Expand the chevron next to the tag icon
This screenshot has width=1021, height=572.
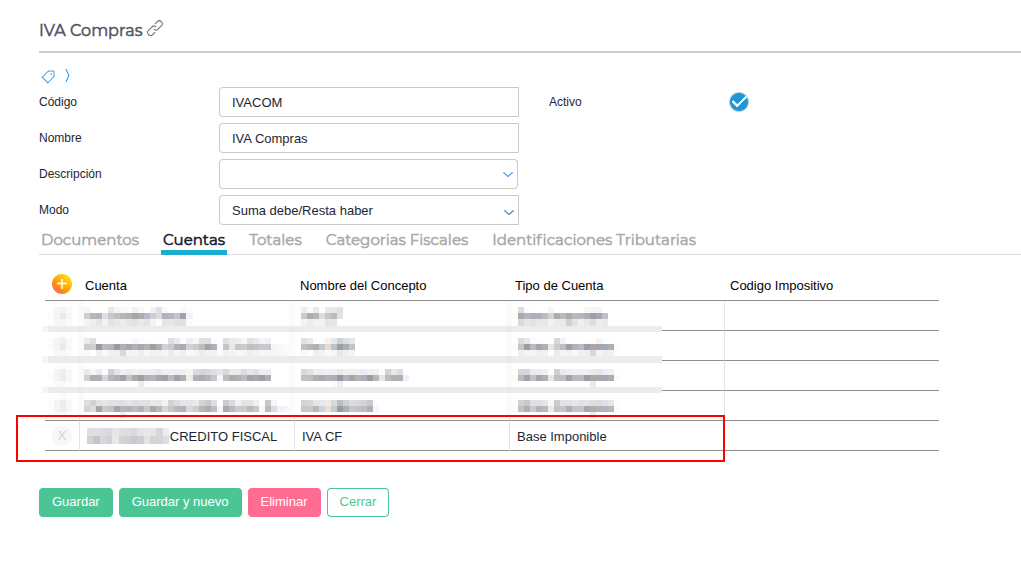coord(67,75)
